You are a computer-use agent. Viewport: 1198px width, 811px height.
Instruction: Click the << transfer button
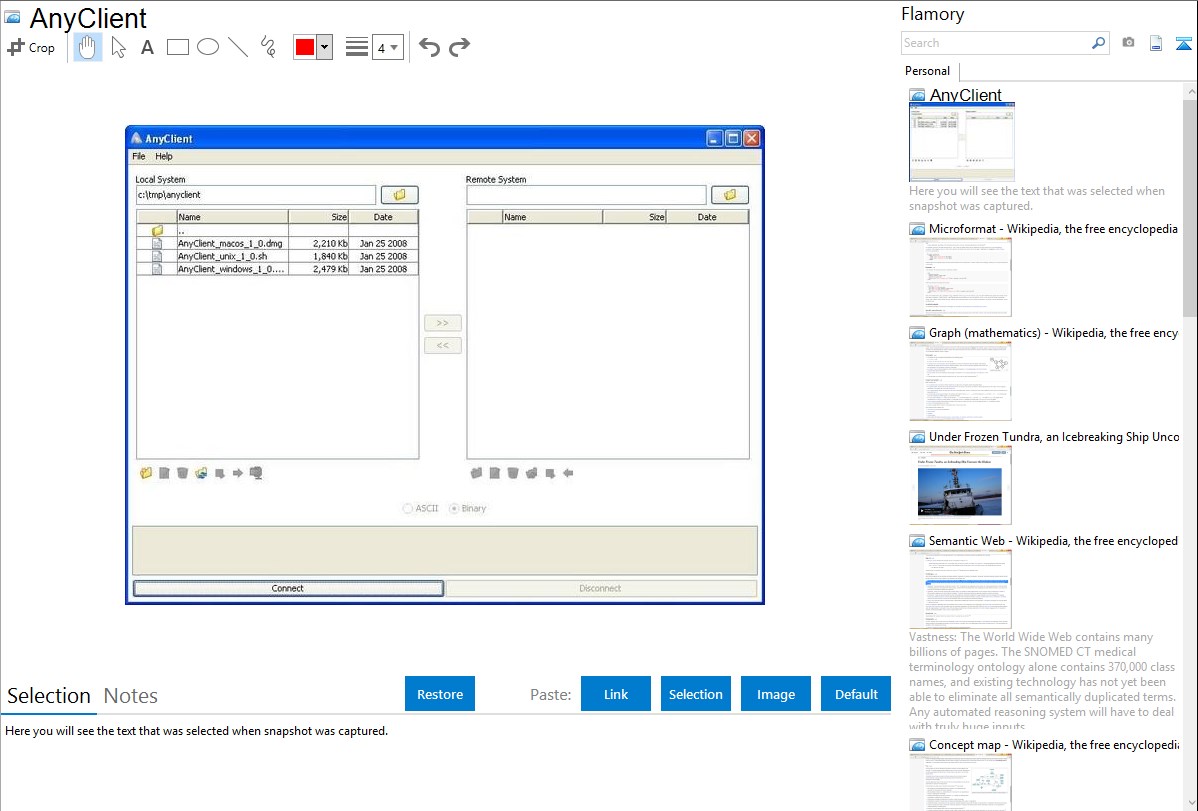(x=442, y=345)
